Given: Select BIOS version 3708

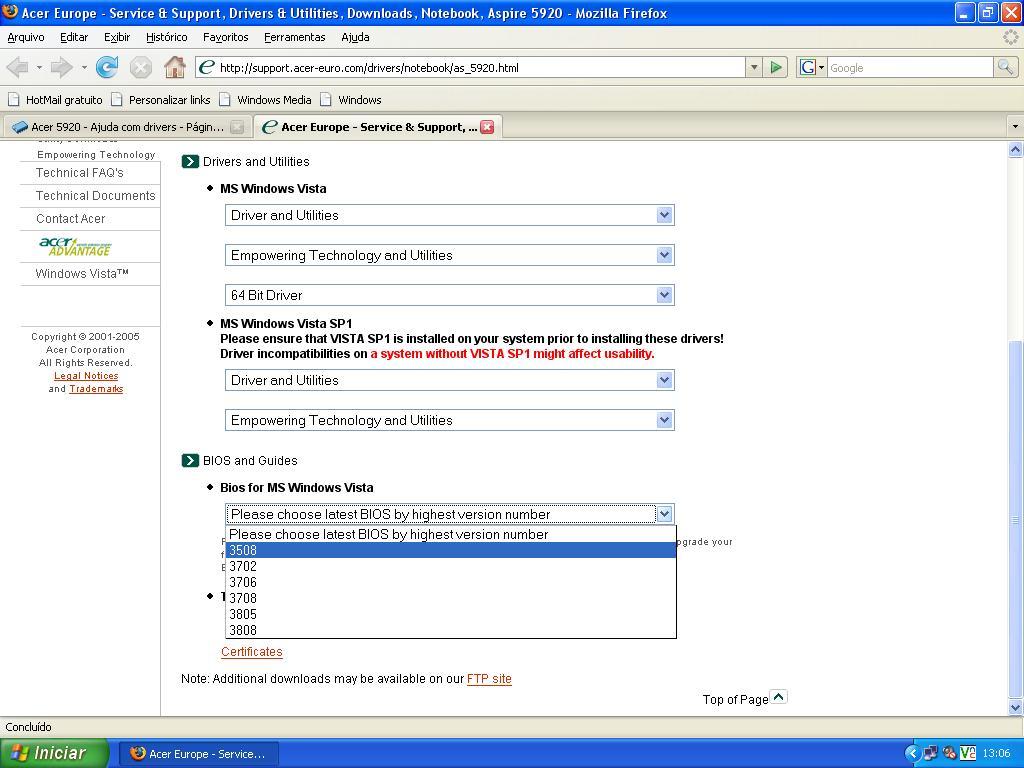Looking at the screenshot, I should click(451, 598).
